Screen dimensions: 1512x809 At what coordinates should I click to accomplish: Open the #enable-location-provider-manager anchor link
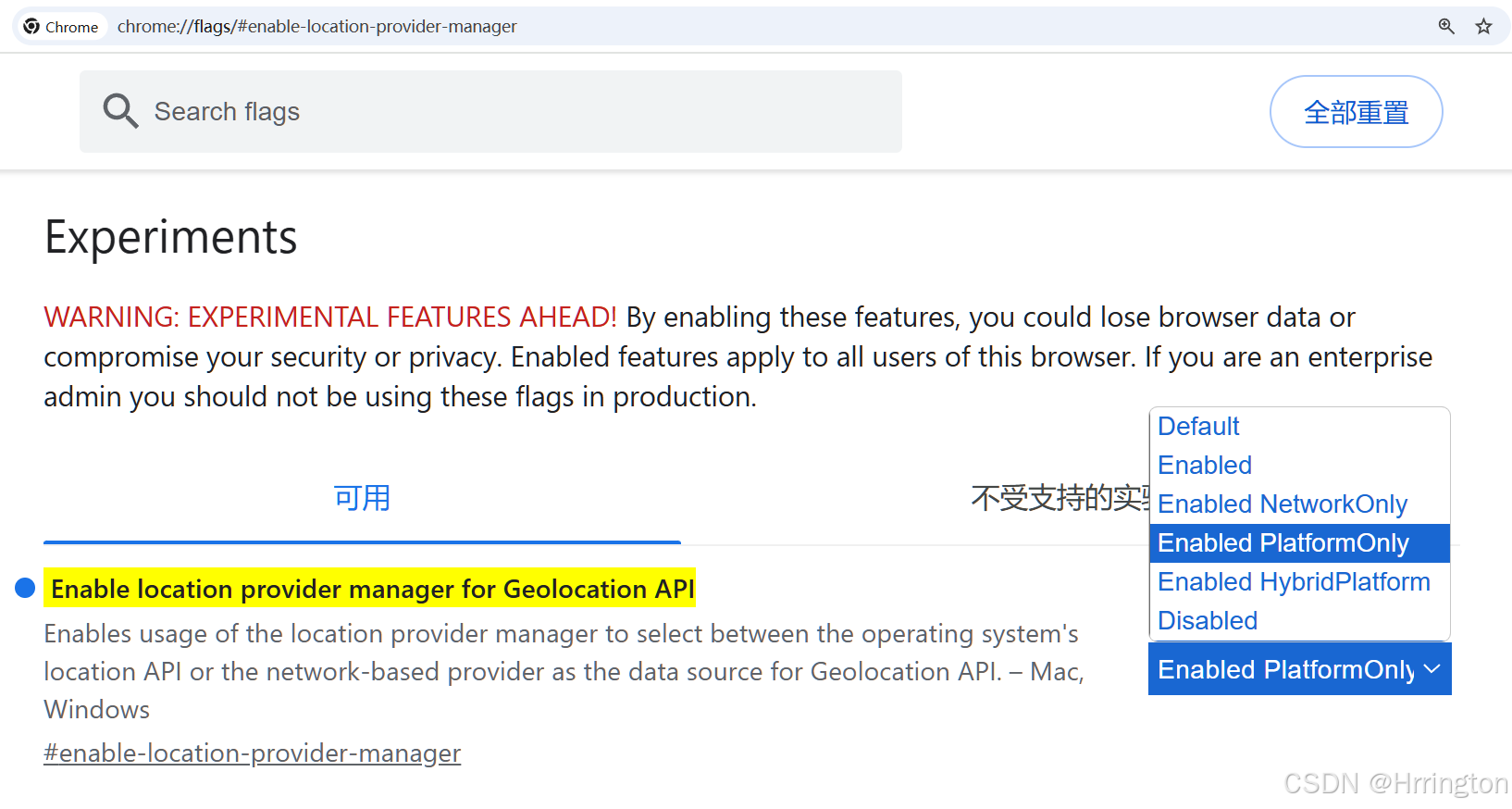252,753
